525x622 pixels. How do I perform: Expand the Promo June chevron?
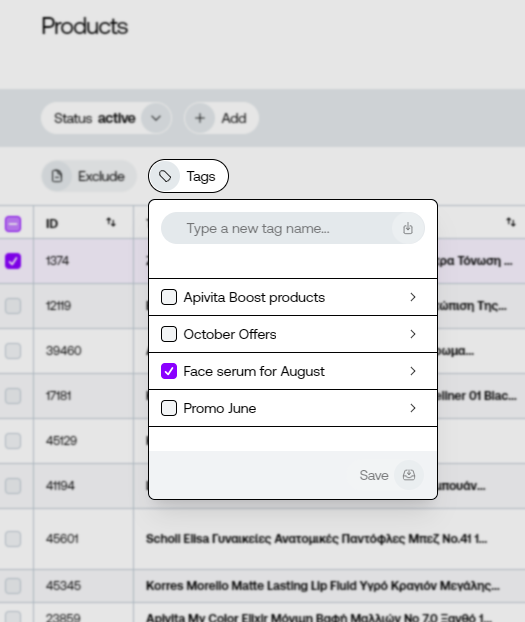pos(413,408)
